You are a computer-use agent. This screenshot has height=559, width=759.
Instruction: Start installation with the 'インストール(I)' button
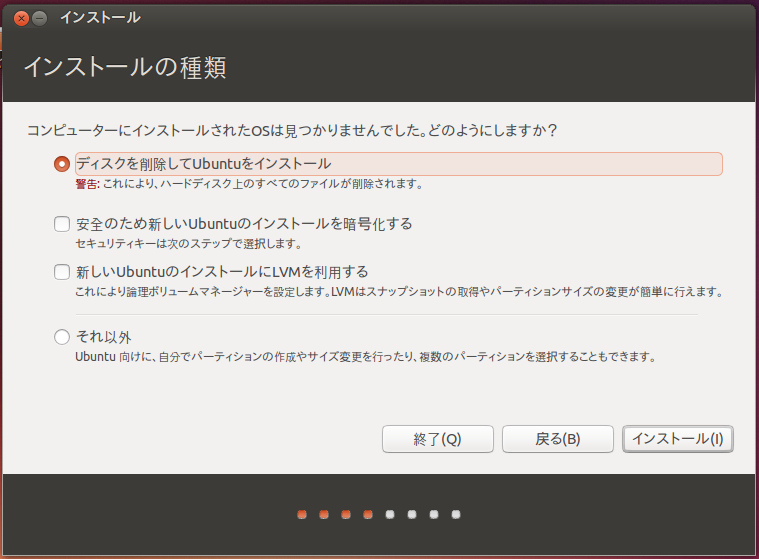pos(678,439)
